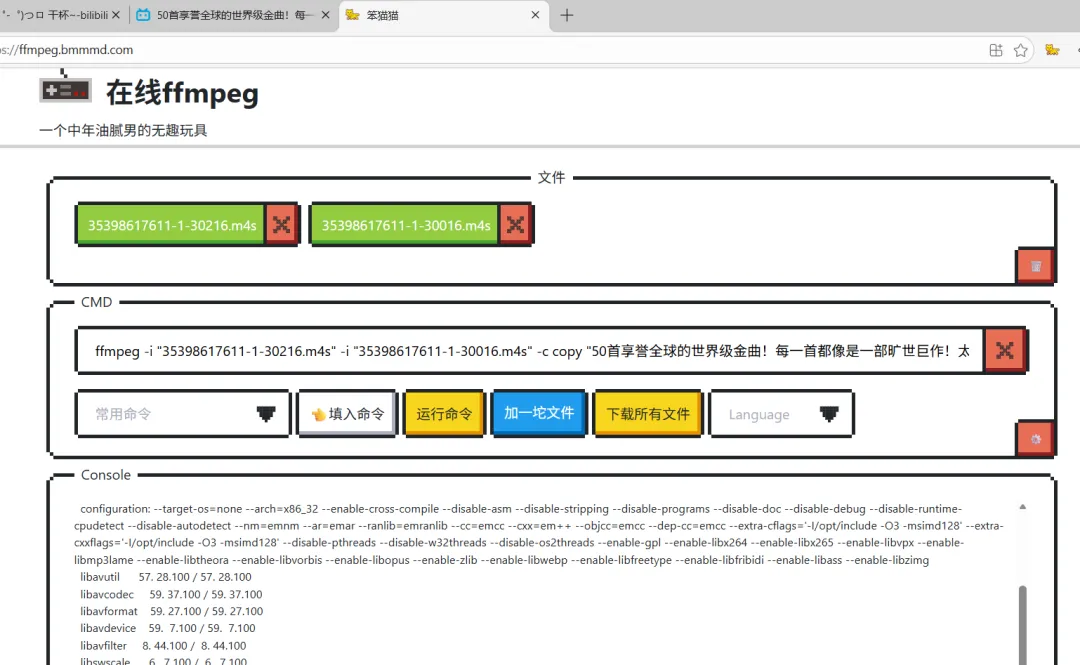Click the libavfilter version line in Console
The image size is (1080, 665).
pyautogui.click(x=163, y=646)
